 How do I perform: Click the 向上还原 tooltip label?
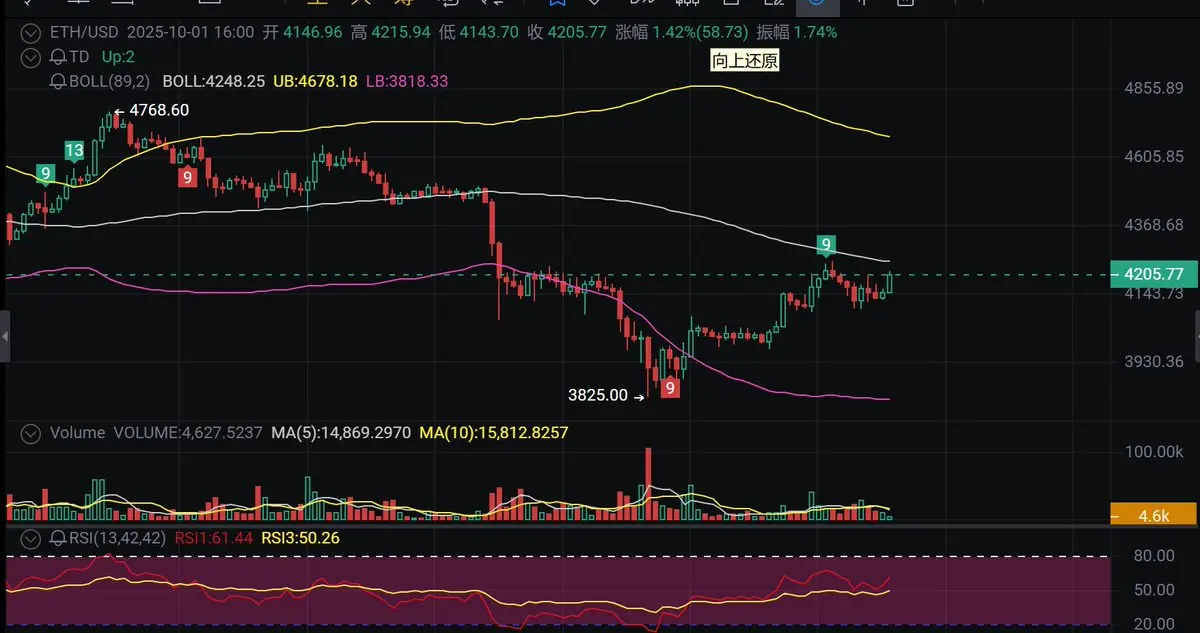pos(745,61)
